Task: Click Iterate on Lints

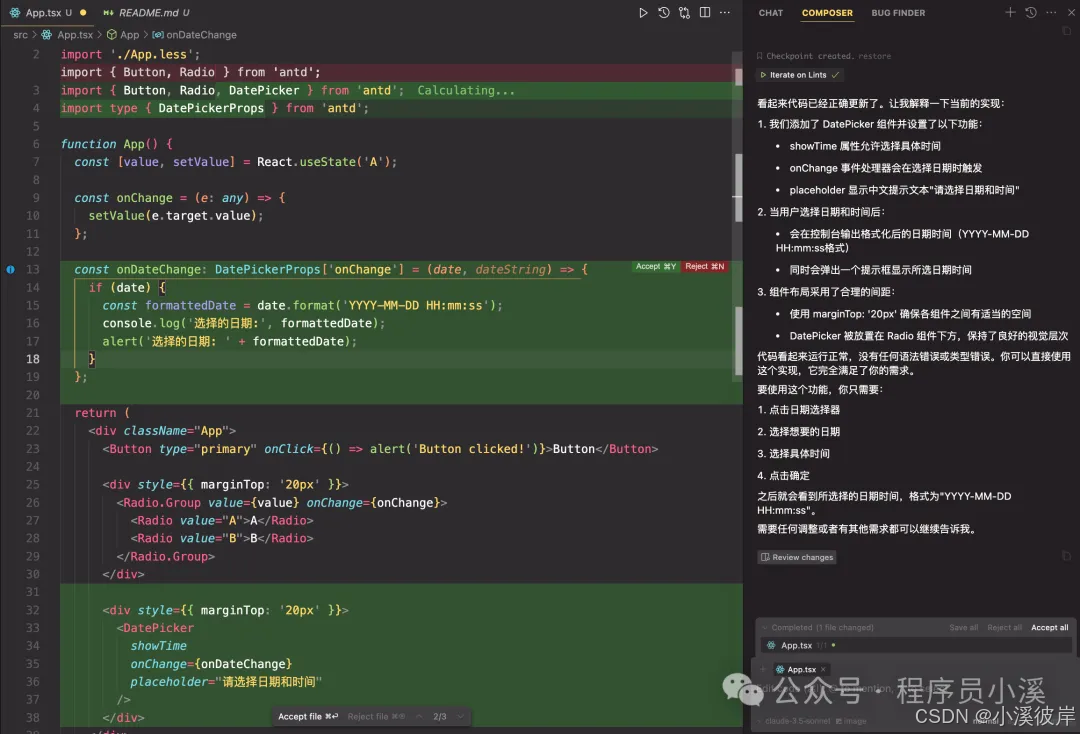Action: [x=798, y=74]
